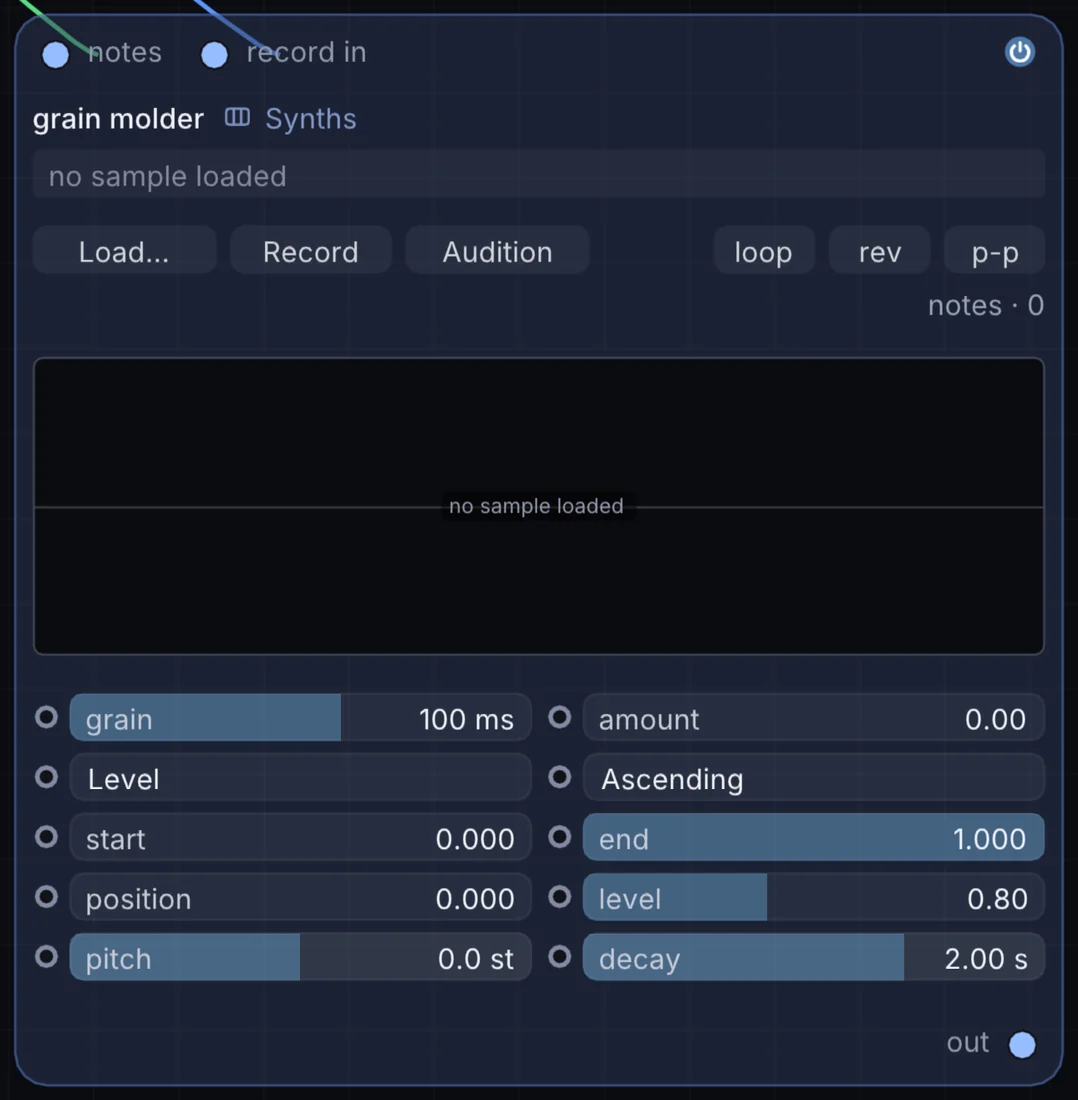The height and width of the screenshot is (1100, 1078).
Task: Click the empty waveform display
Action: pos(539,506)
